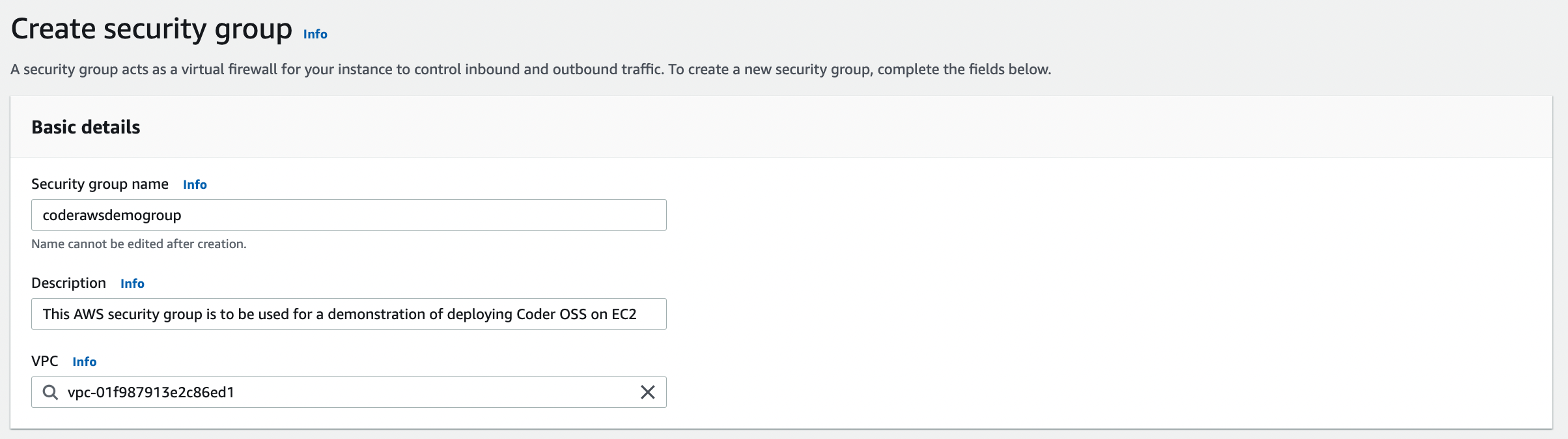1568x439 pixels.
Task: Click into the Description input field
Action: [349, 314]
